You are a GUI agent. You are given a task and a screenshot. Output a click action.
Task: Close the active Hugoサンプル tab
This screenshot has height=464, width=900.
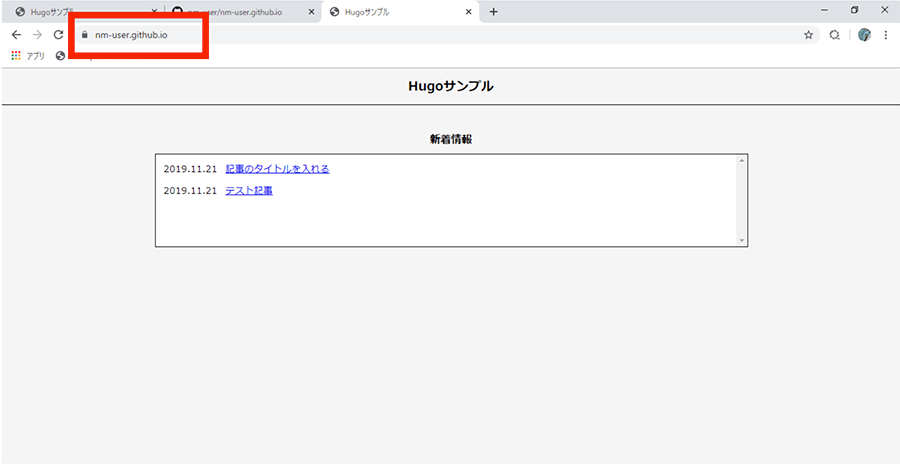469,11
